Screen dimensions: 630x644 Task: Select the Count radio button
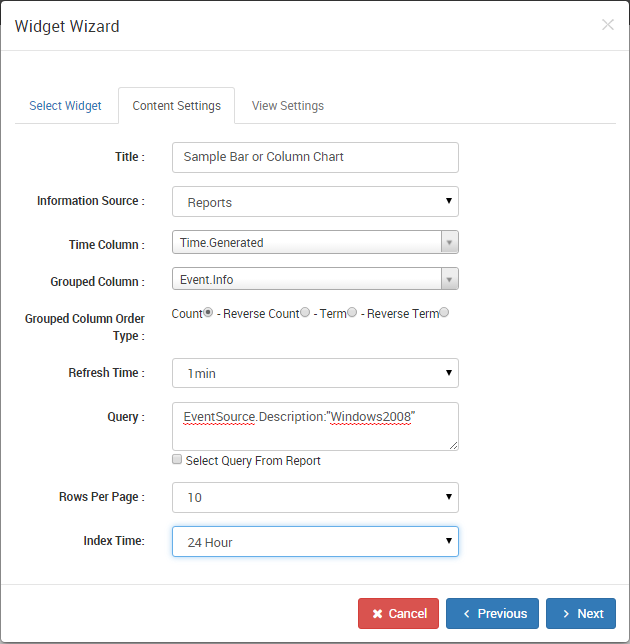[x=208, y=313]
